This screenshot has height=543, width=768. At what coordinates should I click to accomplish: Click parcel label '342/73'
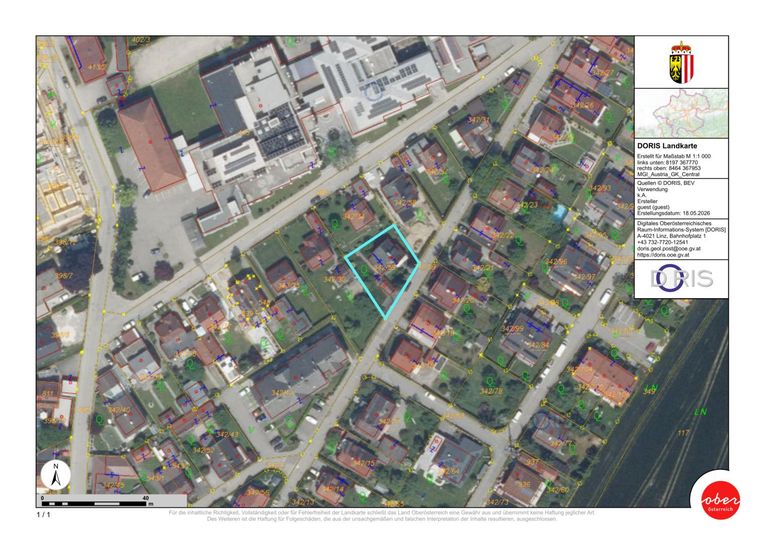point(498,502)
